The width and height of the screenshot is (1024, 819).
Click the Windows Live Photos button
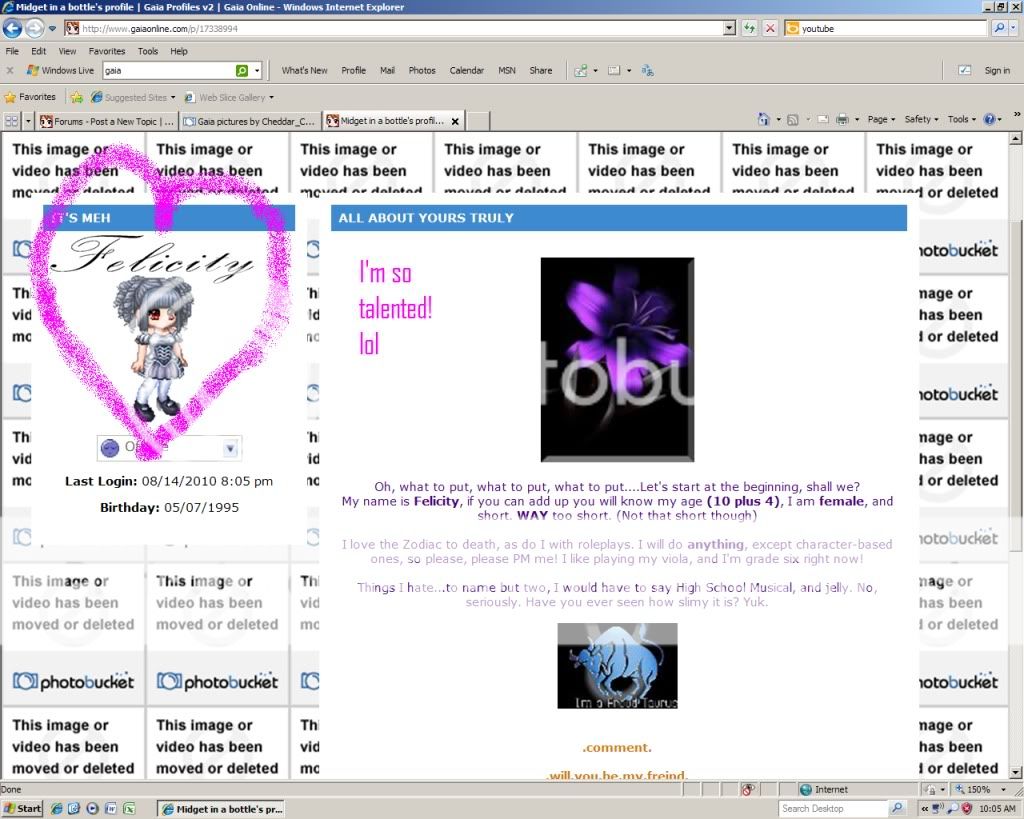click(x=422, y=71)
